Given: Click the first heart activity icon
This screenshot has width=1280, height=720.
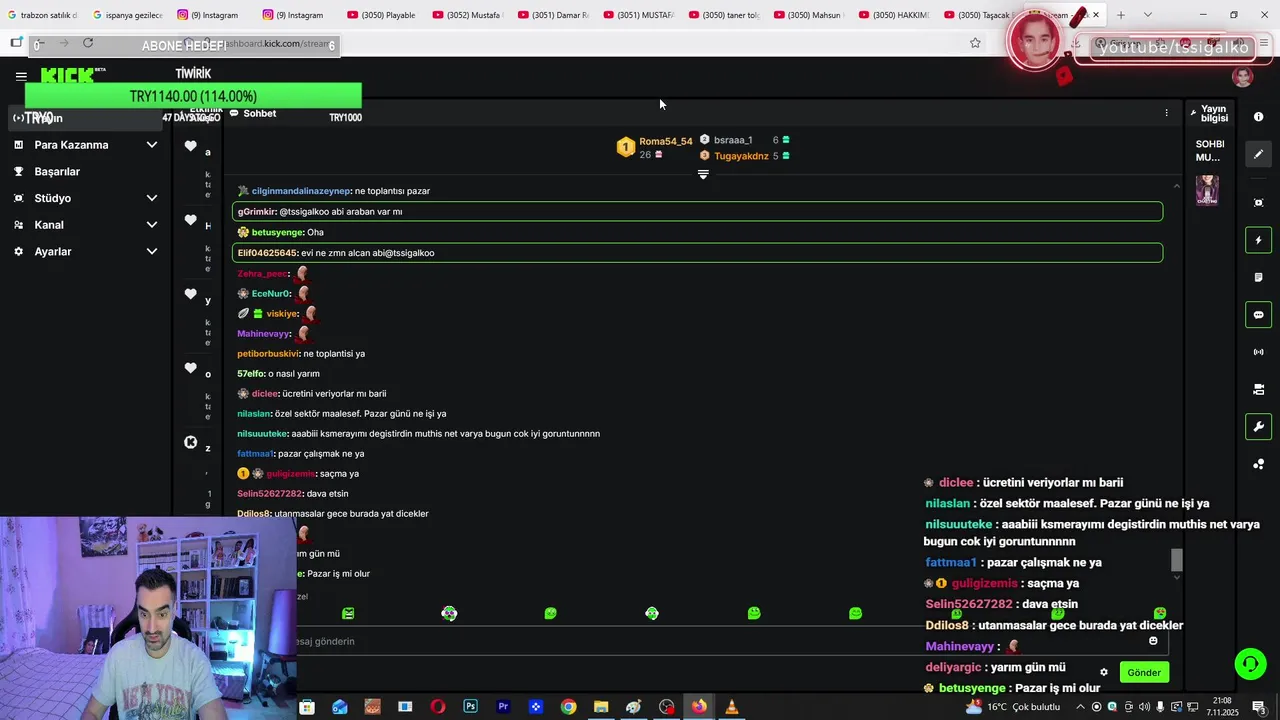Looking at the screenshot, I should (190, 146).
